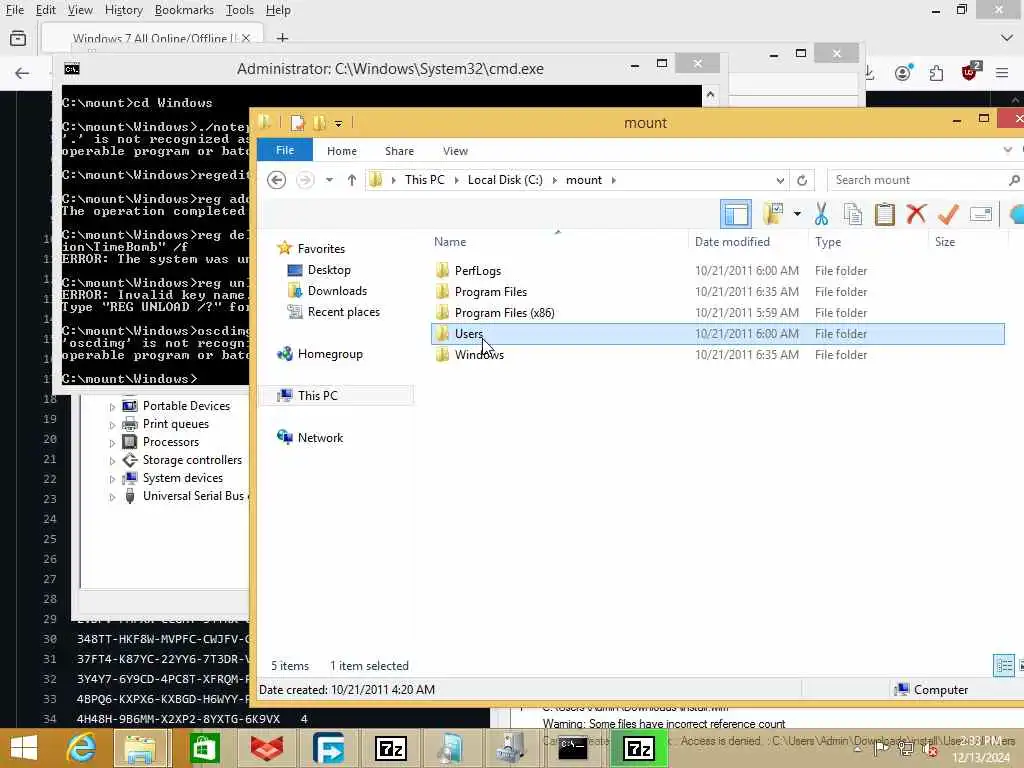Select Recent places under Favorites
This screenshot has width=1024, height=768.
point(344,312)
